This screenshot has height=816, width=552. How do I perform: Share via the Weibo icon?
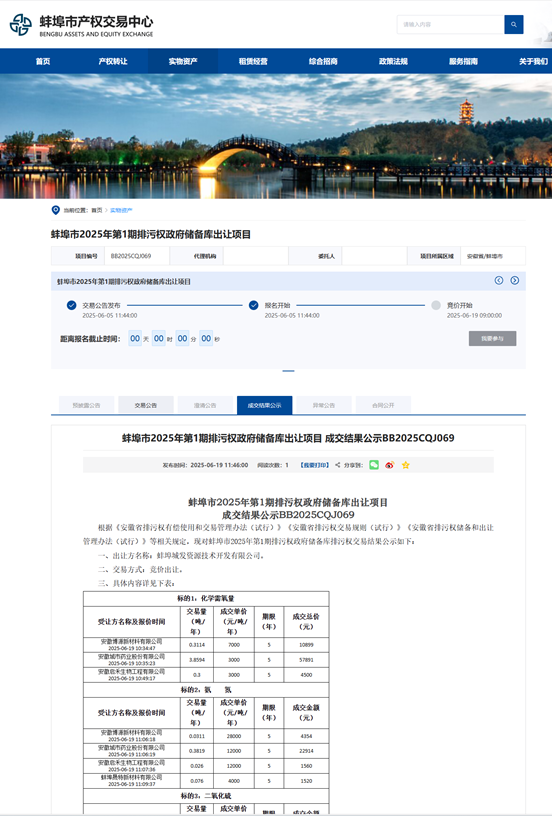click(x=390, y=465)
